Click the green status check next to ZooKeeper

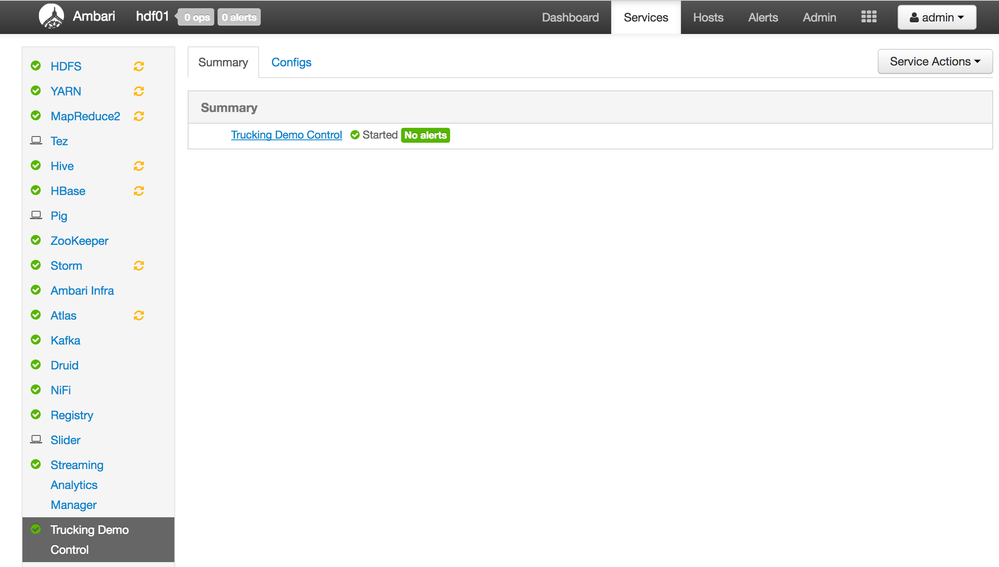[x=36, y=240]
